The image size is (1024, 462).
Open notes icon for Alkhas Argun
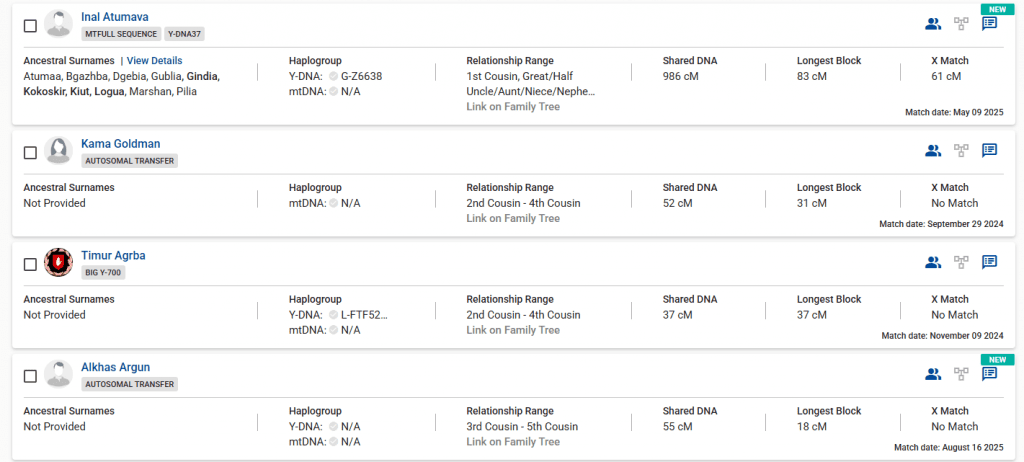coord(989,374)
